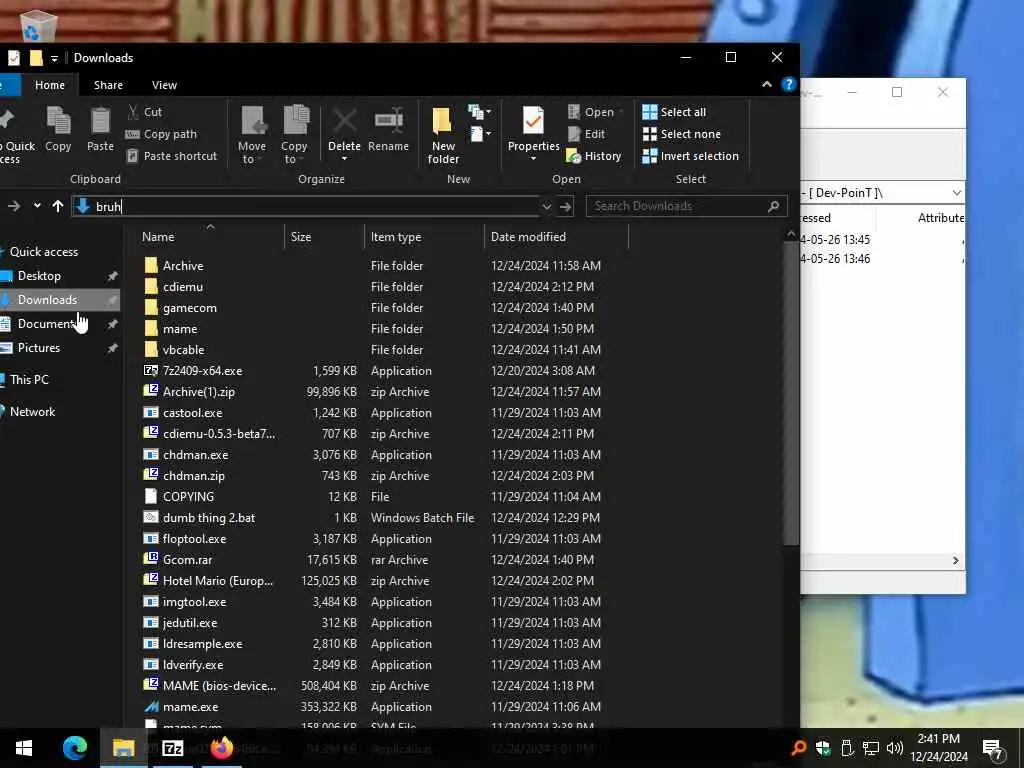Click Select none in ribbon

tap(682, 134)
